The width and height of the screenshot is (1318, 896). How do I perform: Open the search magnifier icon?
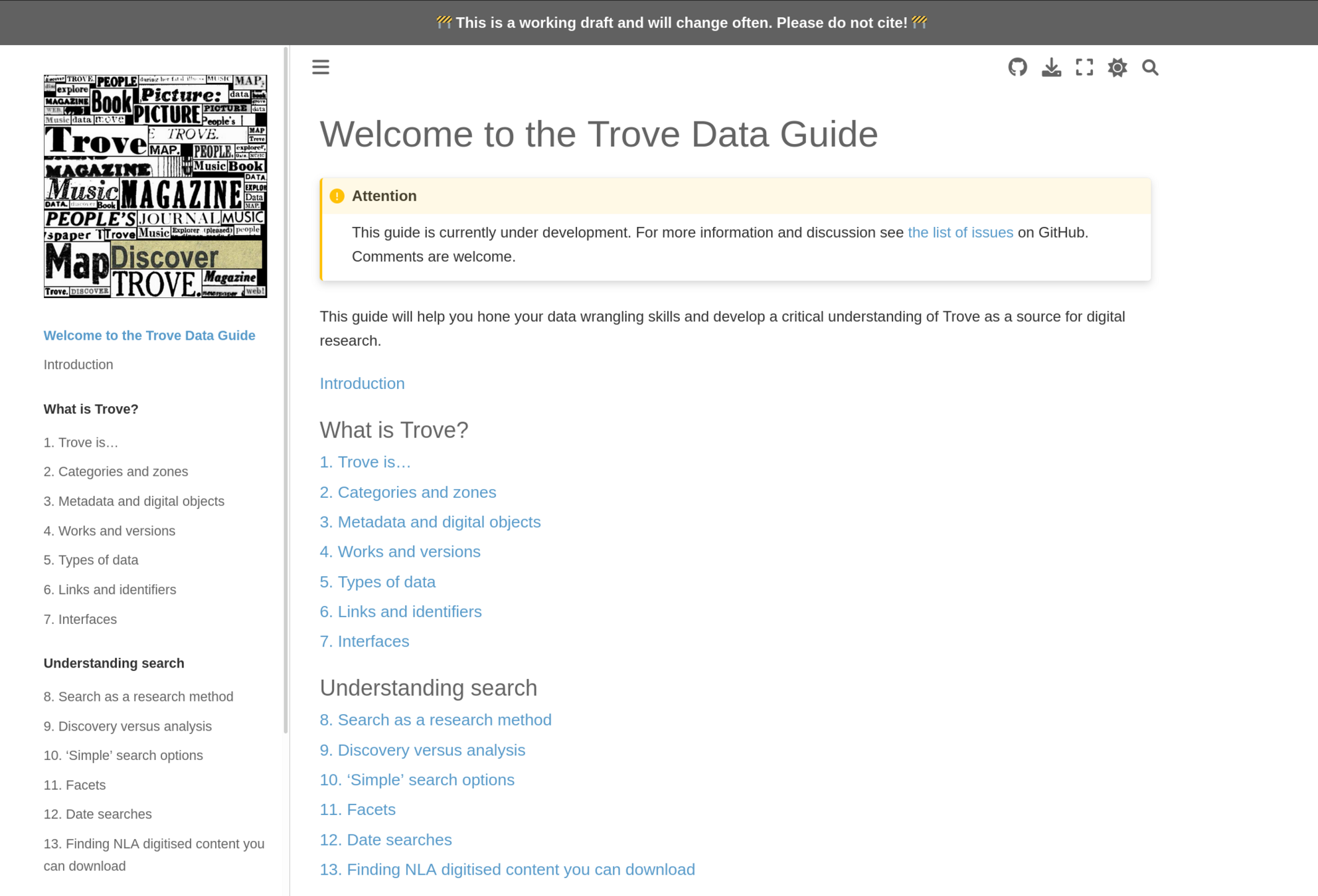pyautogui.click(x=1150, y=67)
